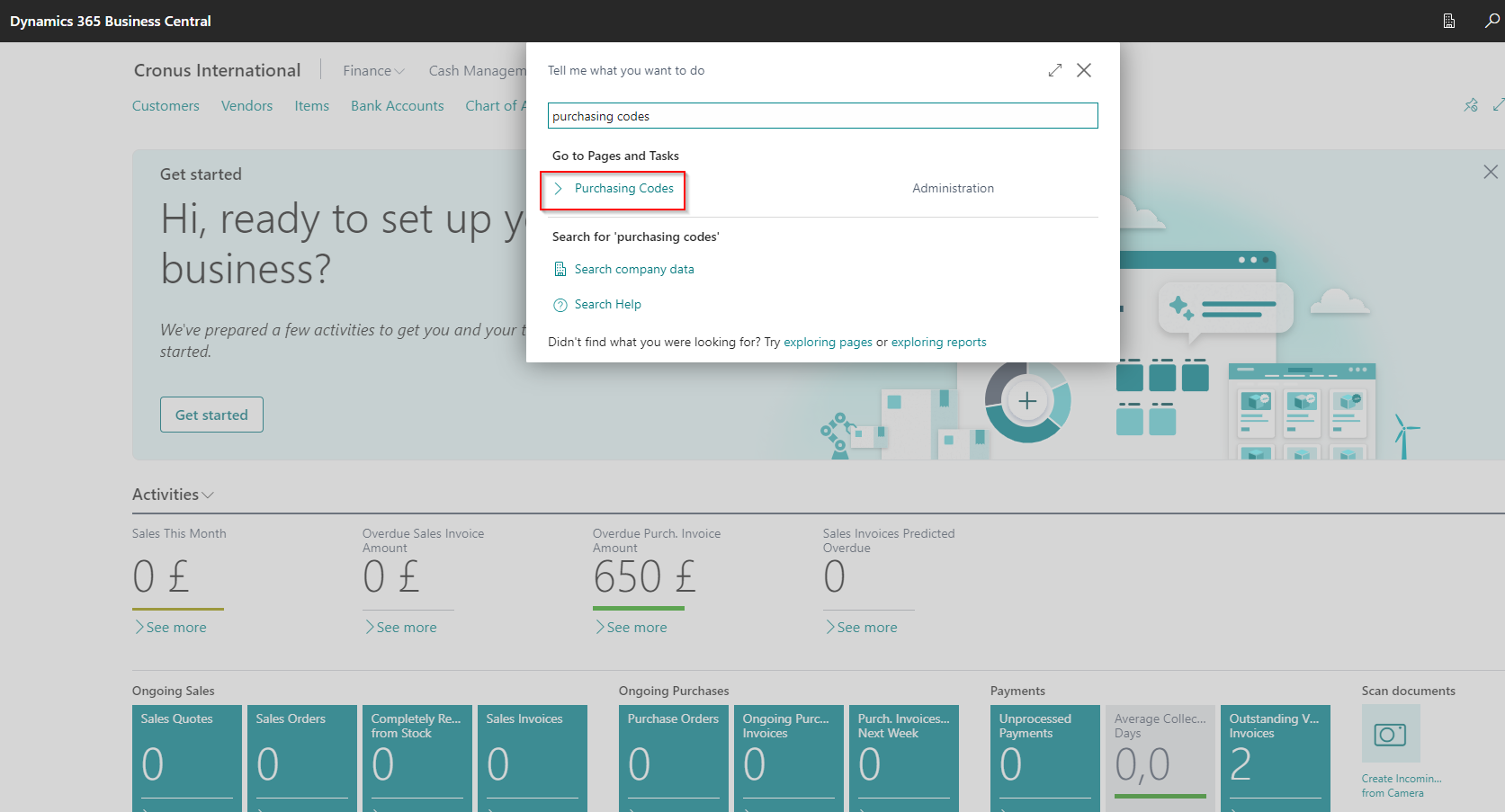Dismiss the Get started banner
Screen dimensions: 1505x812
1491,172
